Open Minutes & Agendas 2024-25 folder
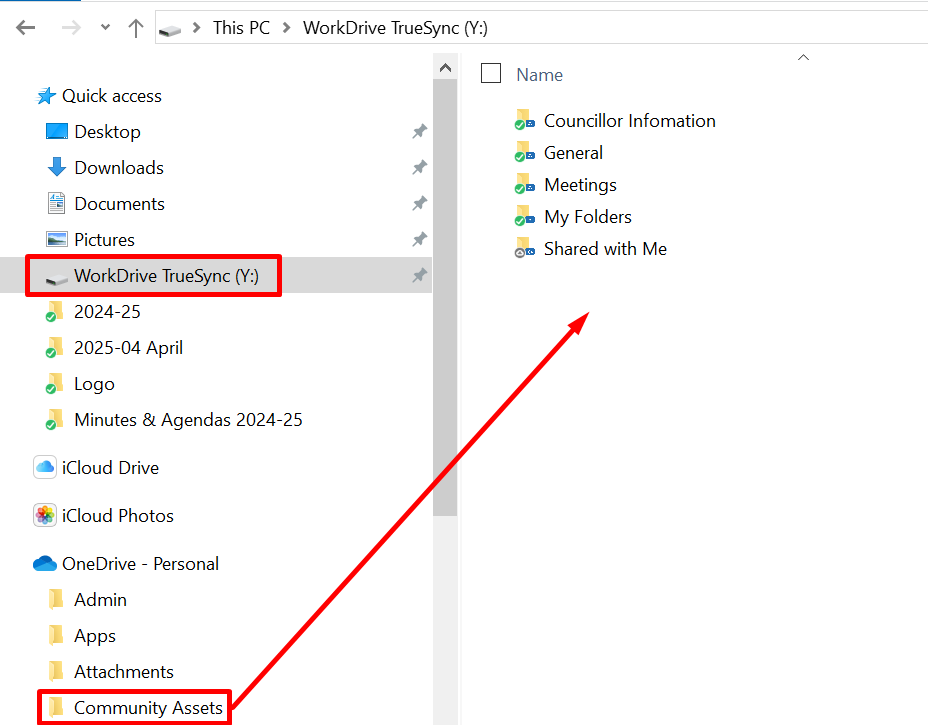 [188, 420]
